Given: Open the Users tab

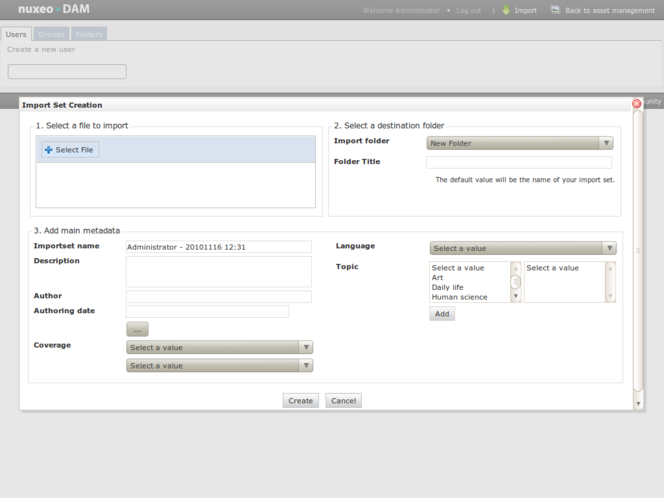Looking at the screenshot, I should (x=16, y=34).
